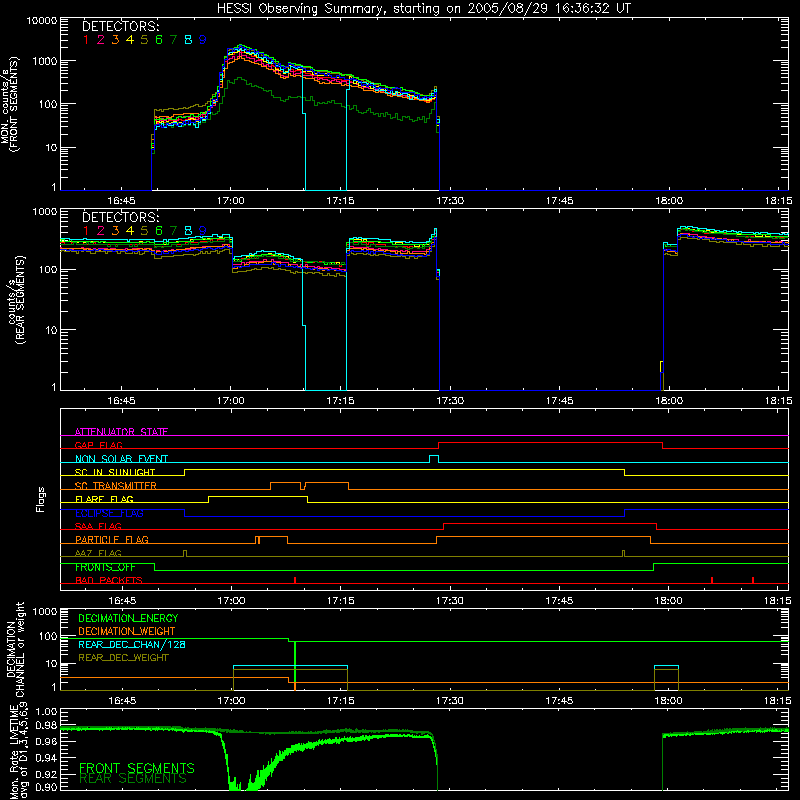Click 17:30 tick label of the Flags plot

(450, 601)
